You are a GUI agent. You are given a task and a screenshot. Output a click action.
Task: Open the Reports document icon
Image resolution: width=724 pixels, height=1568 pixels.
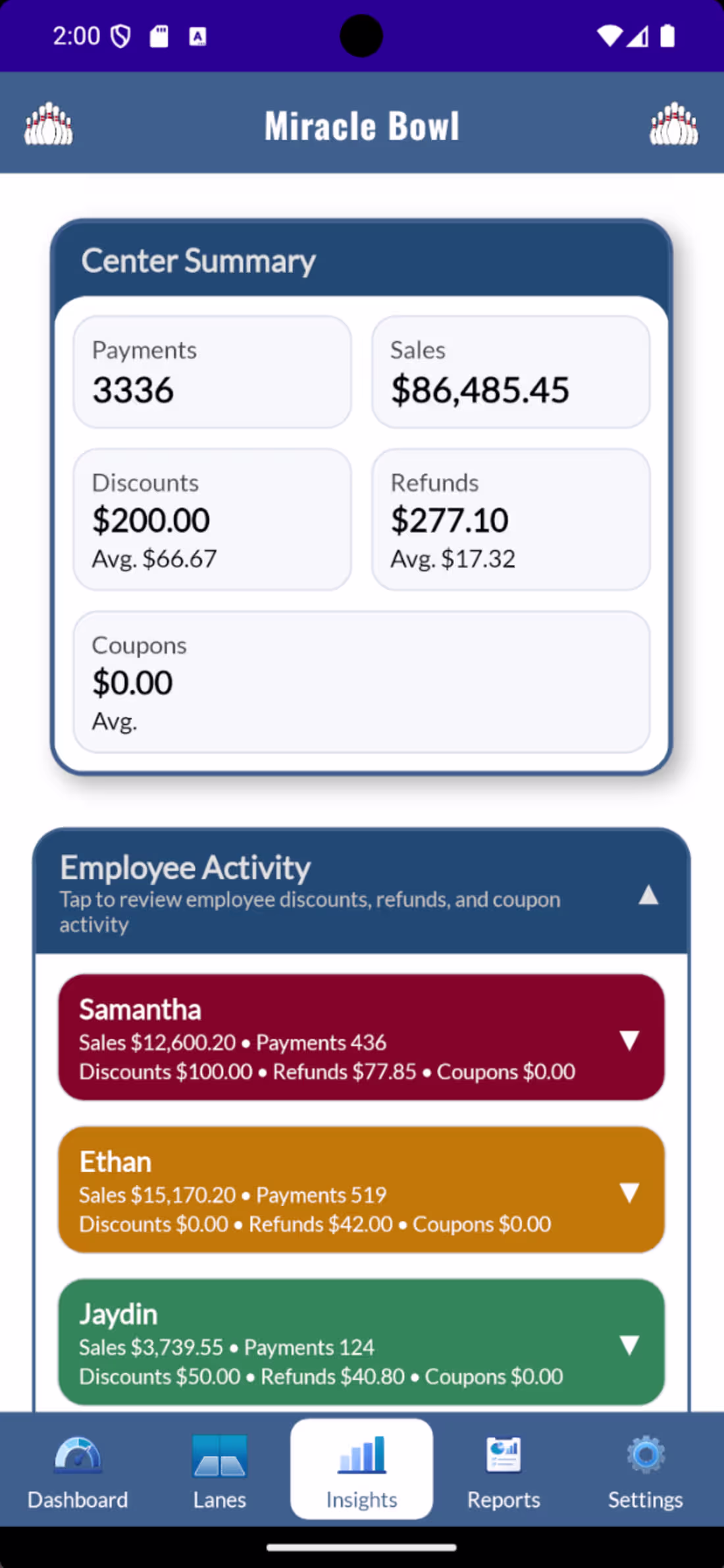pos(504,1455)
